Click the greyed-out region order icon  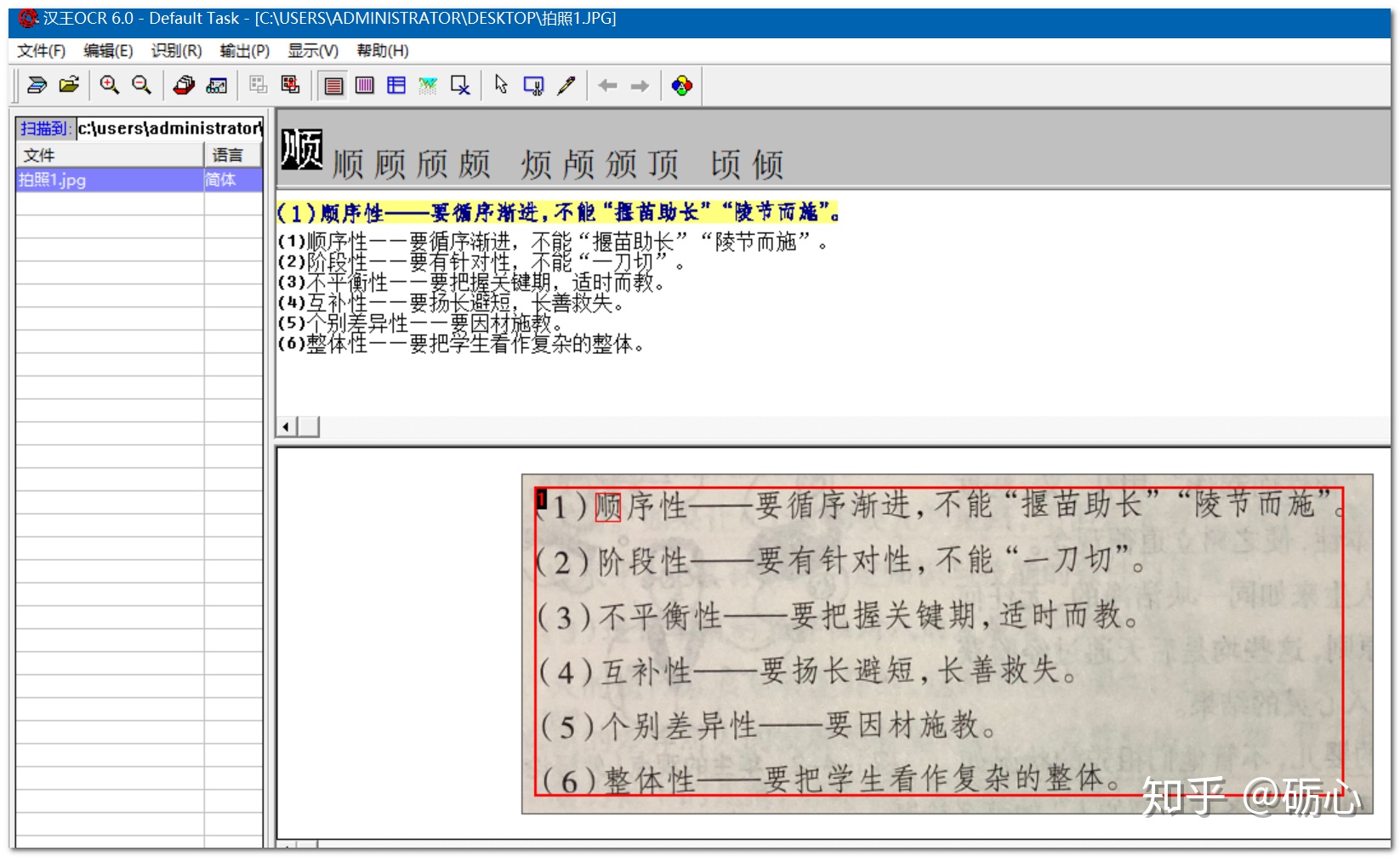[259, 85]
